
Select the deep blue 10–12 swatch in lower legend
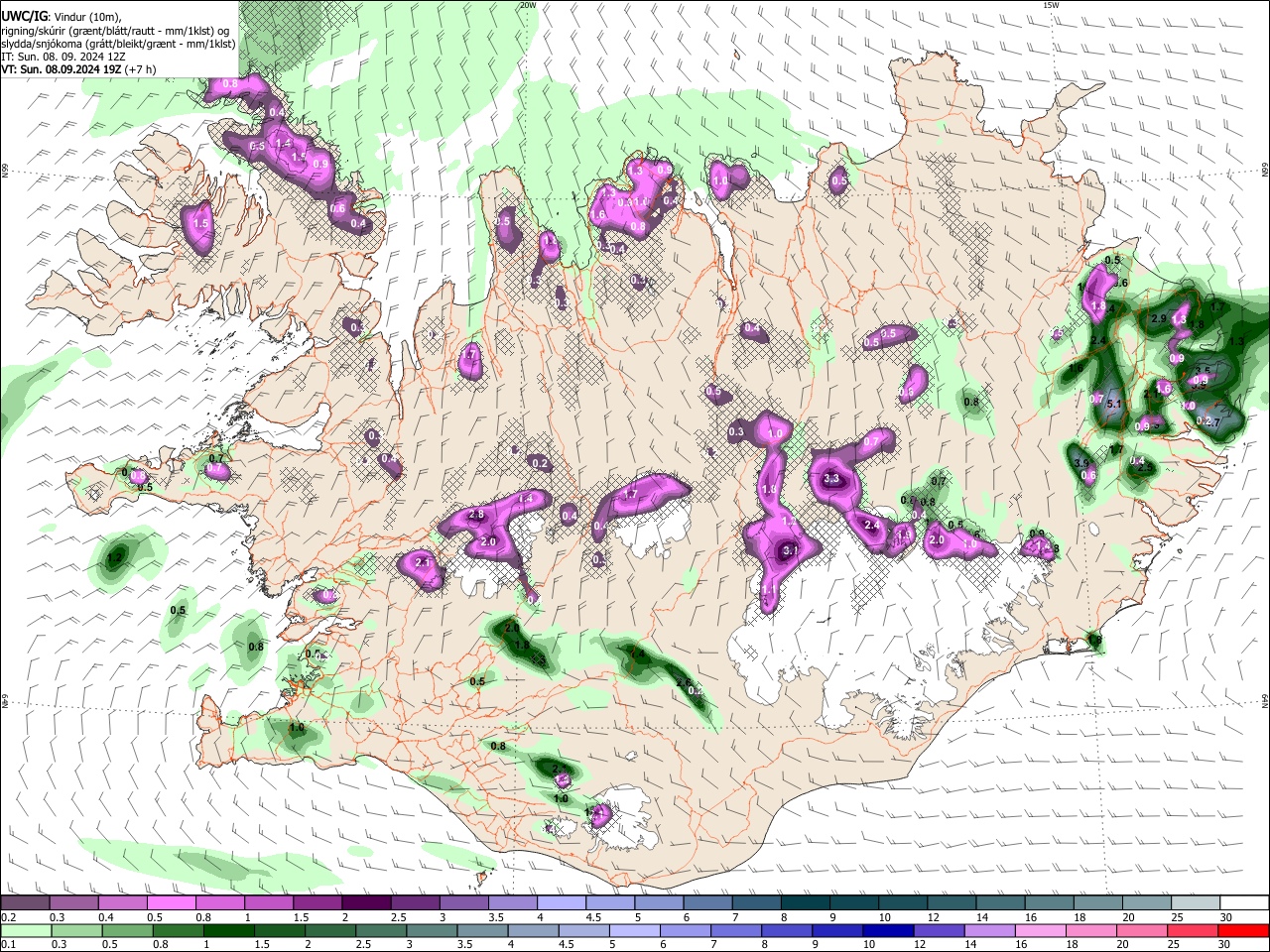click(x=888, y=930)
